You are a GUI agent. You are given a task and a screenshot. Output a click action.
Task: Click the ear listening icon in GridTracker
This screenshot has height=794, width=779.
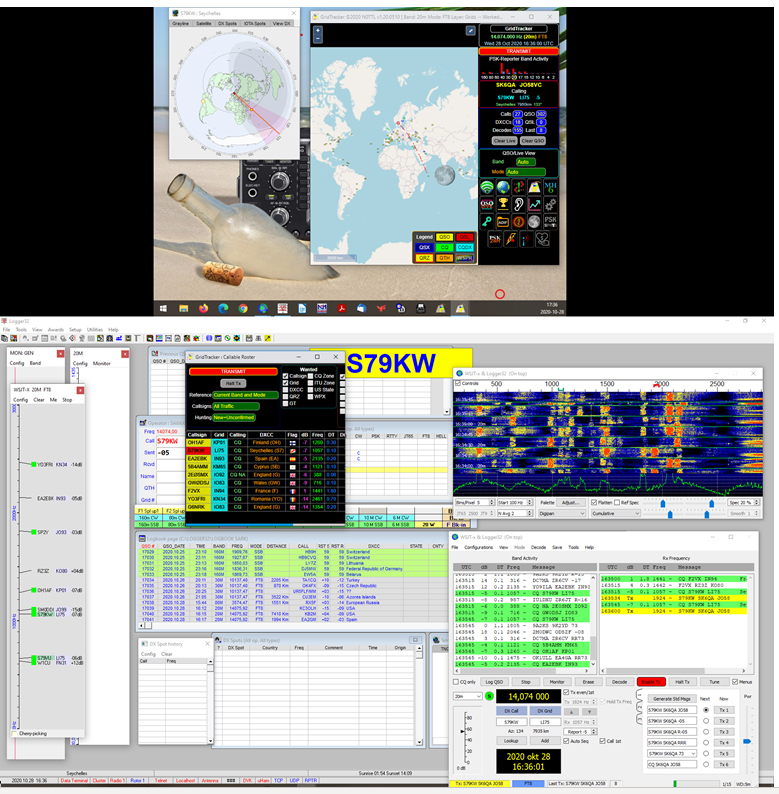[x=519, y=204]
